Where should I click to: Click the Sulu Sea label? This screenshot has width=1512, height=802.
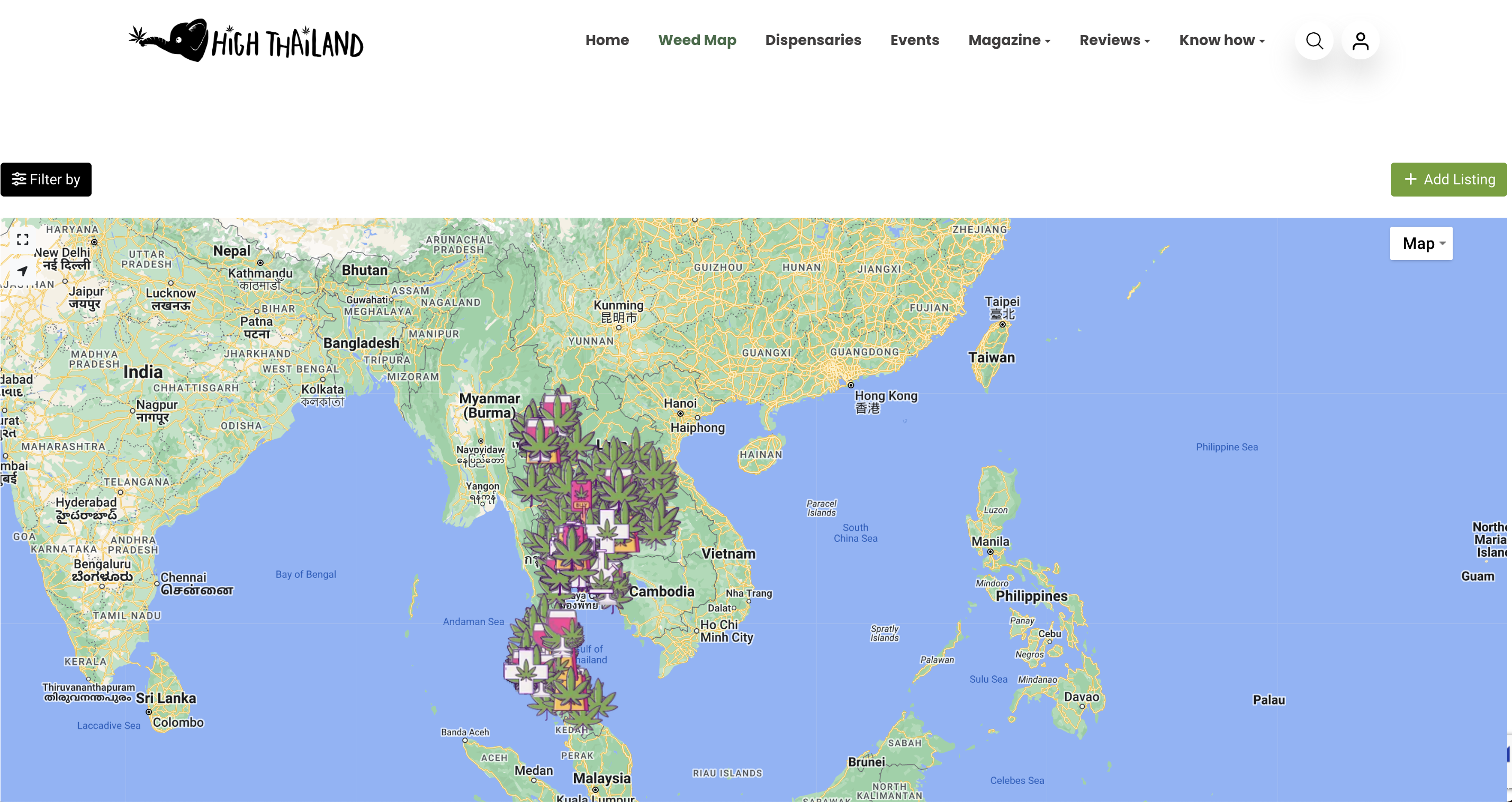pyautogui.click(x=988, y=679)
